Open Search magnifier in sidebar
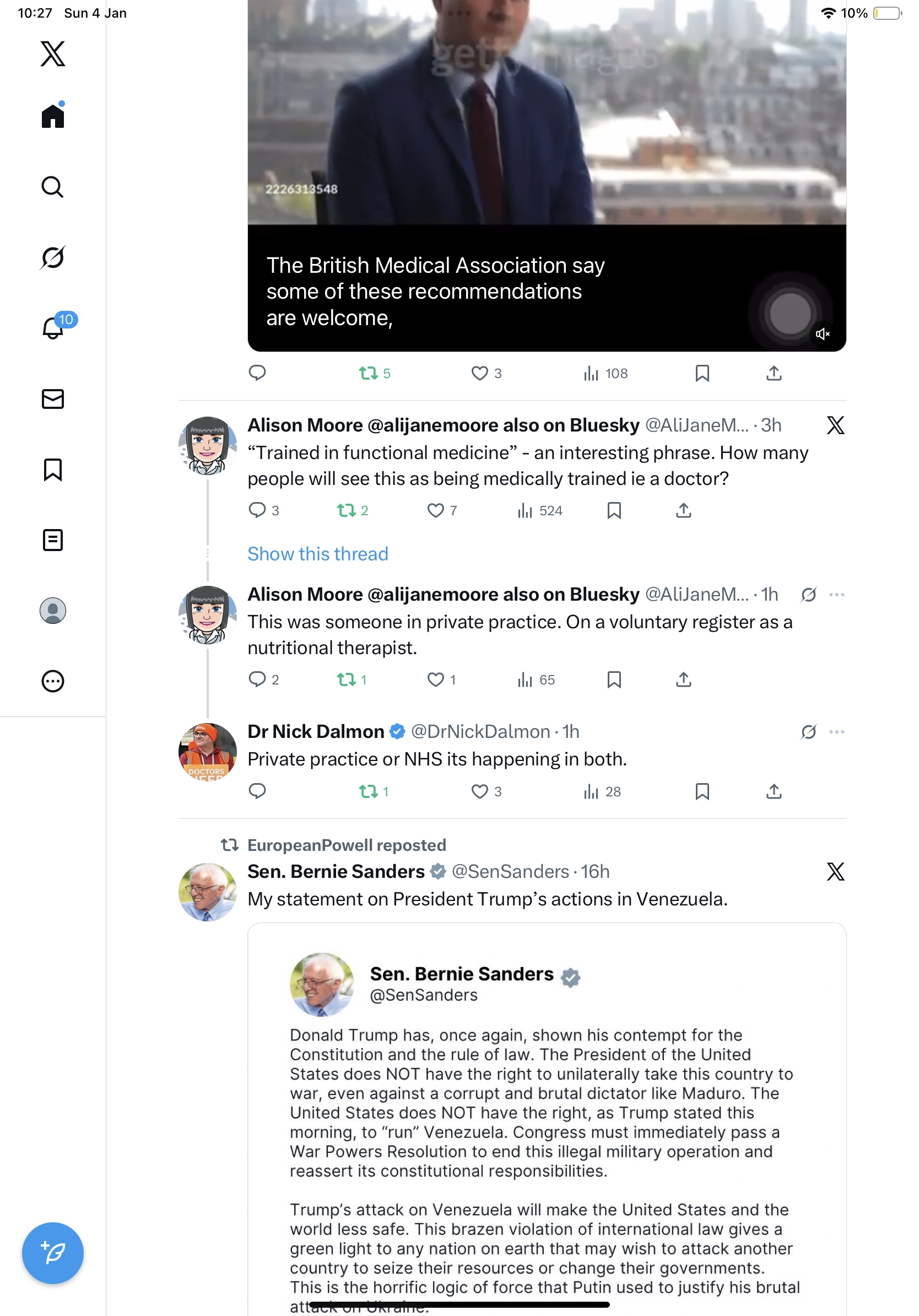Screen dimensions: 919x1316 pyautogui.click(x=53, y=187)
